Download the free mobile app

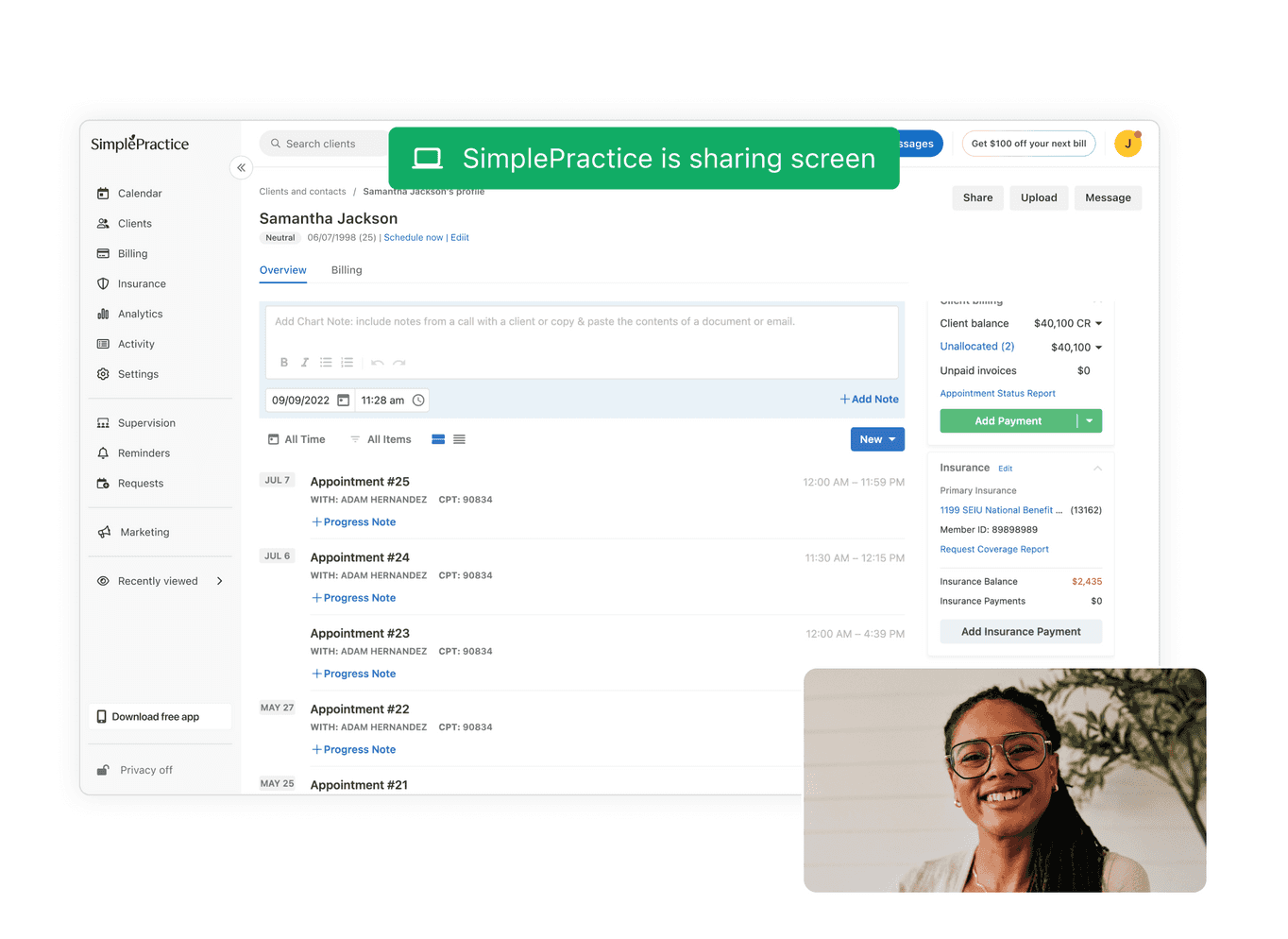click(x=160, y=717)
